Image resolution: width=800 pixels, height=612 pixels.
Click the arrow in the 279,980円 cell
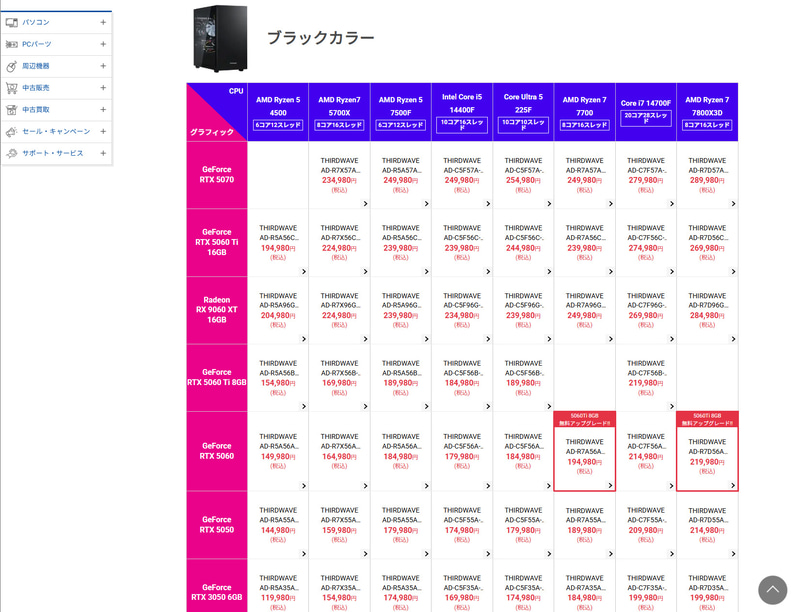pyautogui.click(x=671, y=203)
